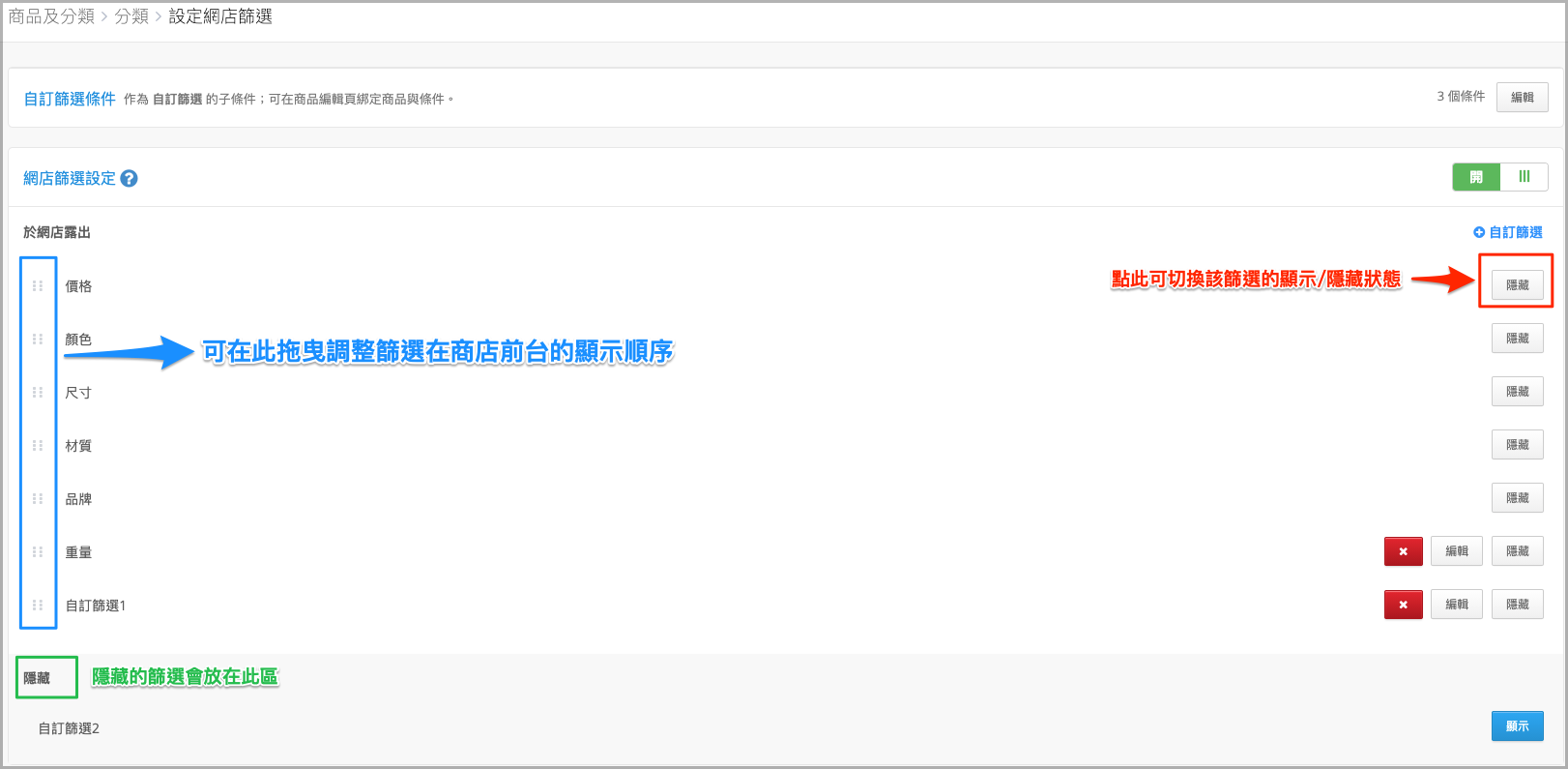Select the 尺寸 filter label

coord(78,393)
